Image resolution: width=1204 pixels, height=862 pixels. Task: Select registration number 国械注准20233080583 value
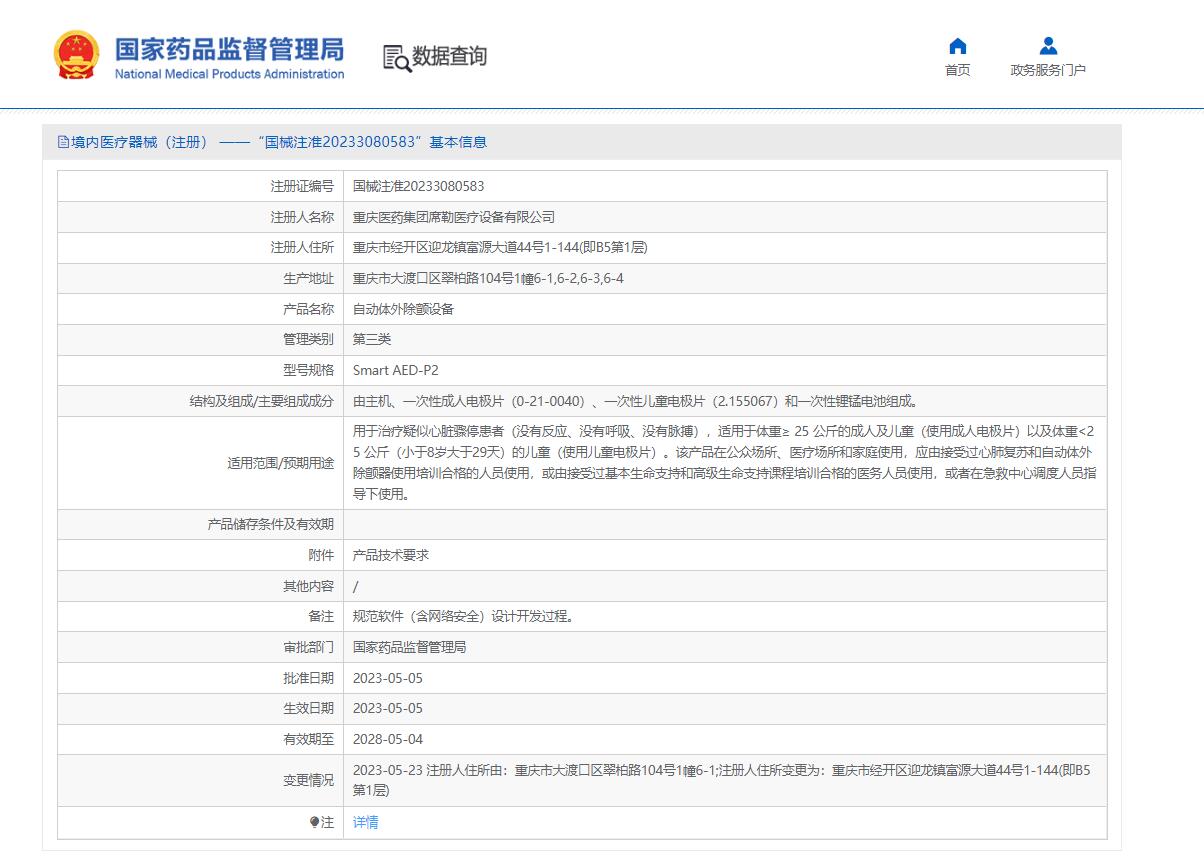click(418, 186)
